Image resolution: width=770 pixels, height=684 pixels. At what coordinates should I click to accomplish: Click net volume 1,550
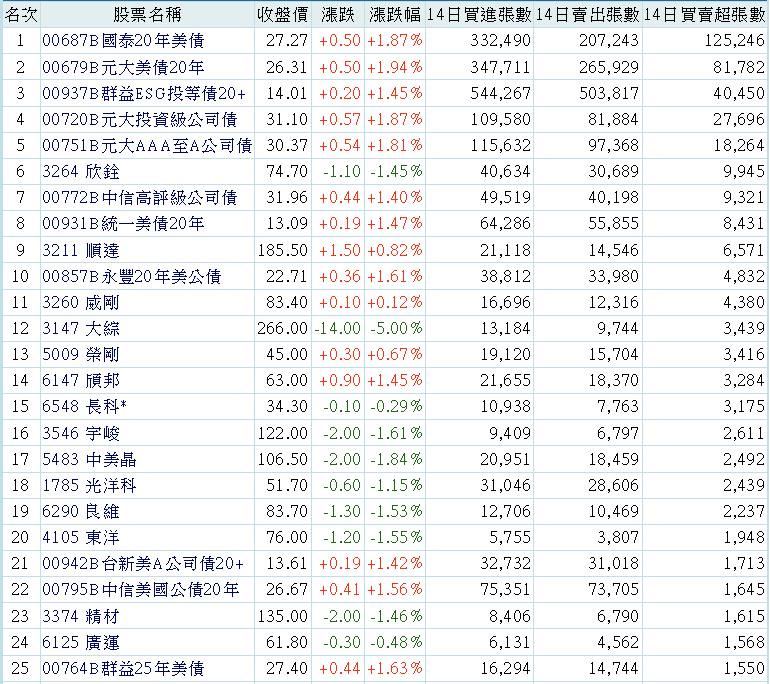tap(743, 668)
